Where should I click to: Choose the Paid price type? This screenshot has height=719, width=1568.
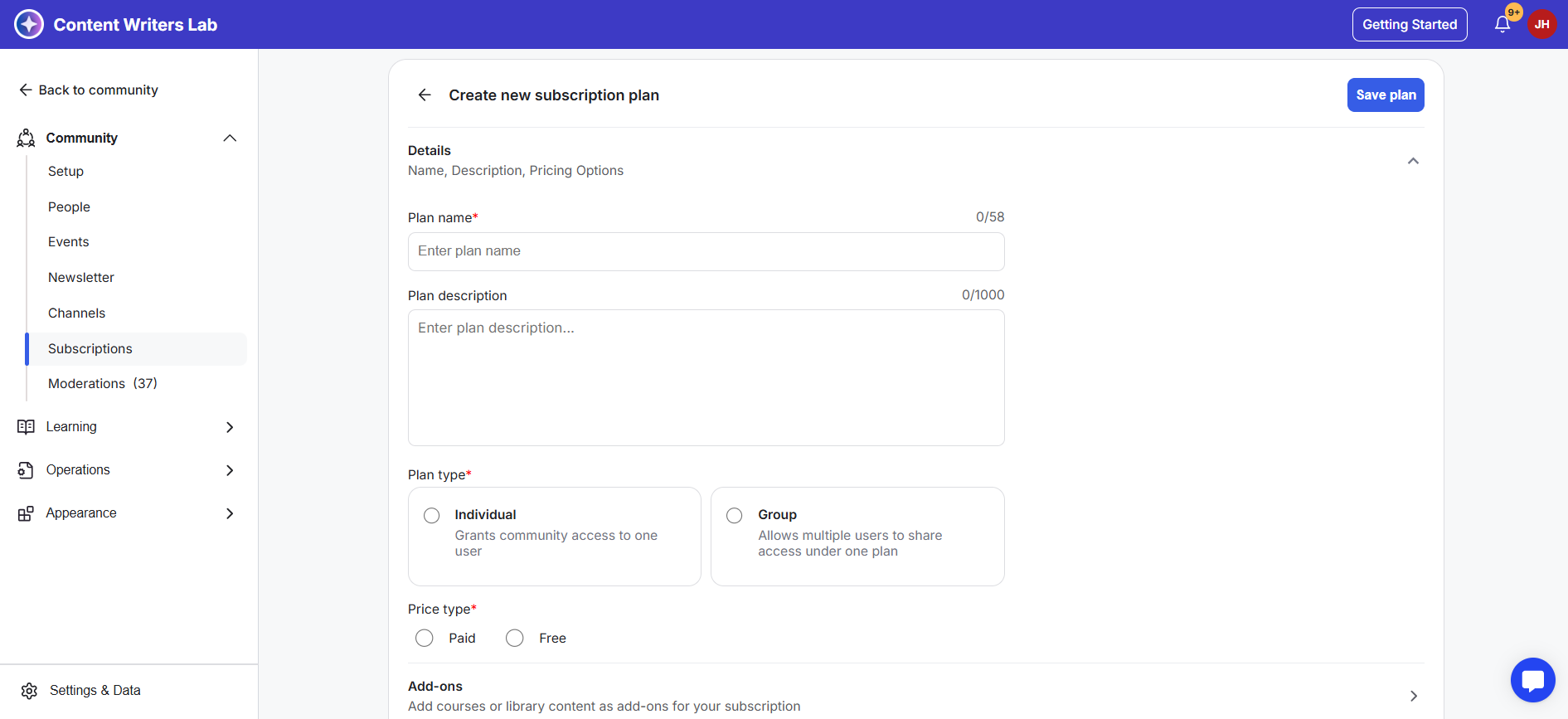tap(425, 638)
